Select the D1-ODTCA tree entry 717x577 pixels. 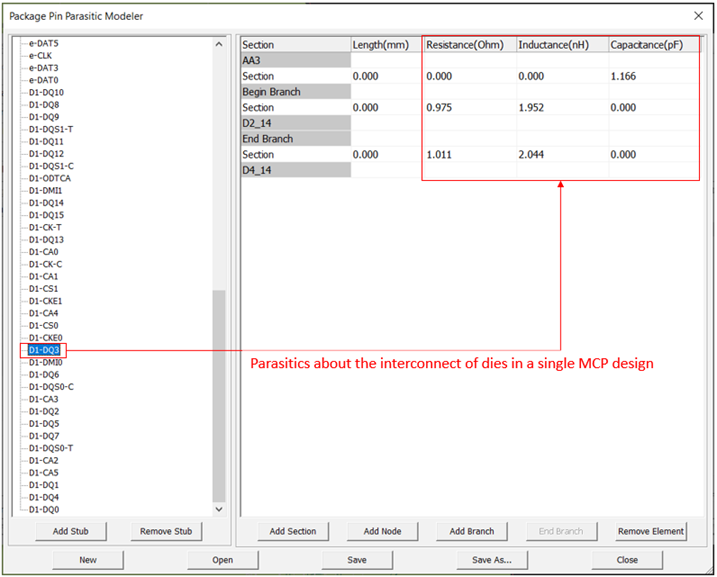49,178
